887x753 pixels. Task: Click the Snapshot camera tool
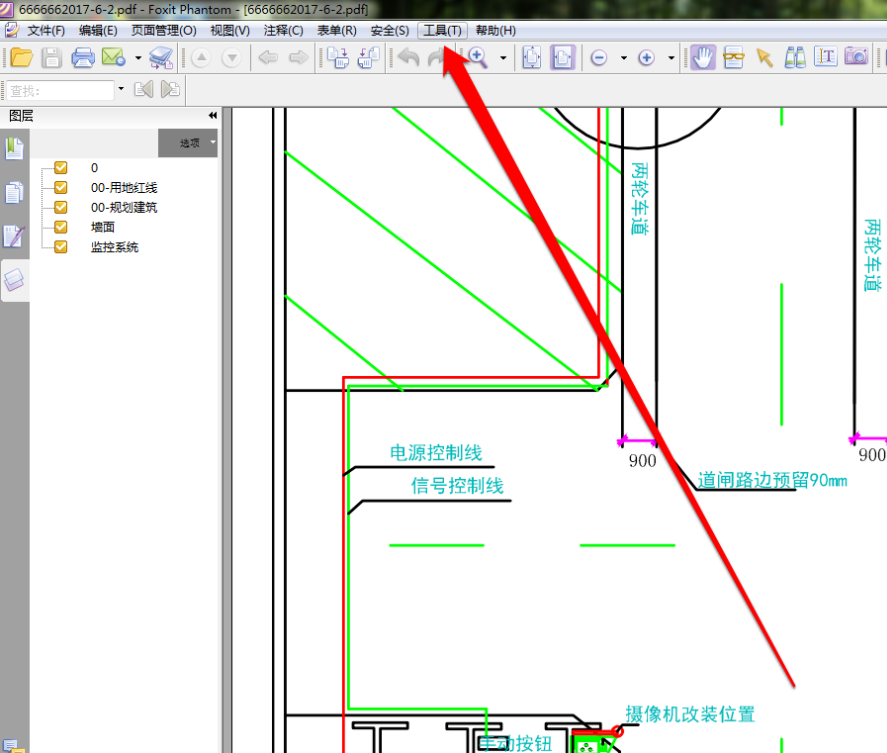(x=856, y=57)
